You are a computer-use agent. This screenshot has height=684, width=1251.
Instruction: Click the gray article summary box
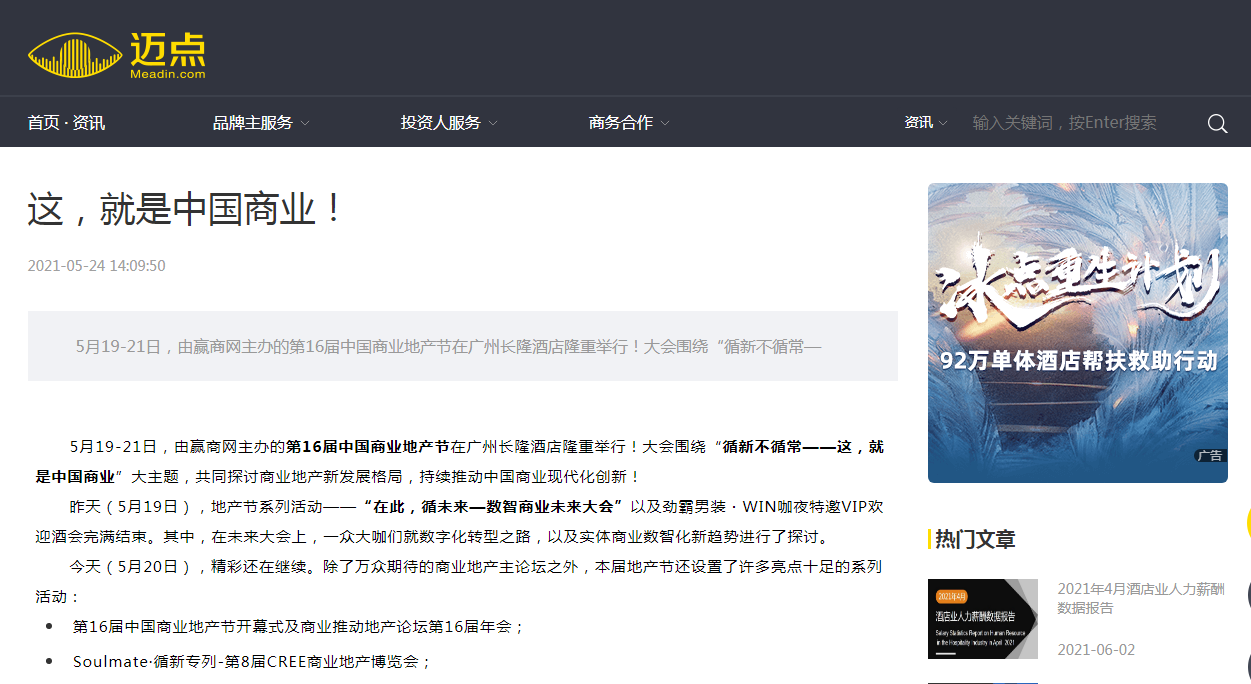coord(462,349)
